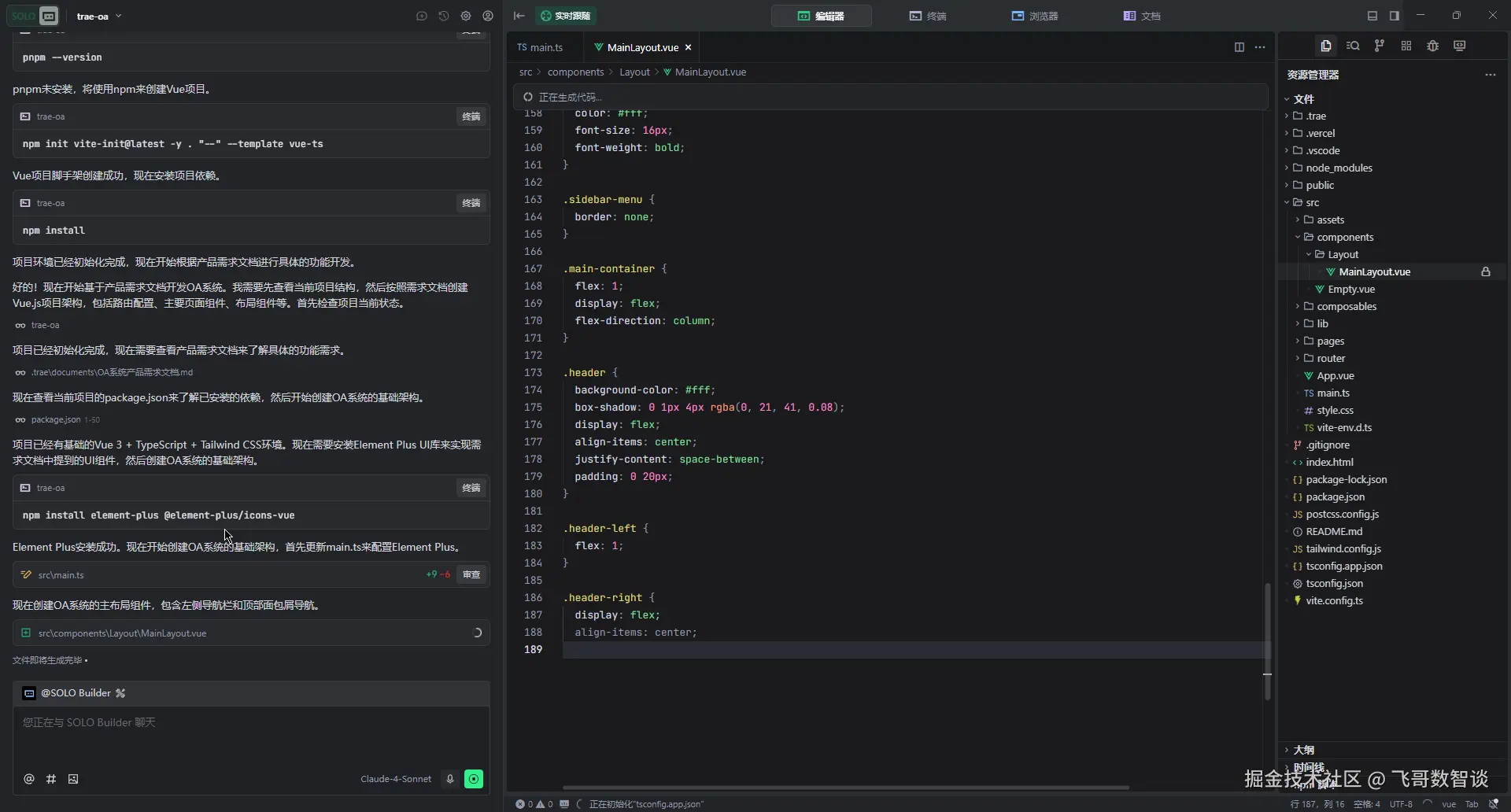Open the source control branch icon

click(1379, 46)
